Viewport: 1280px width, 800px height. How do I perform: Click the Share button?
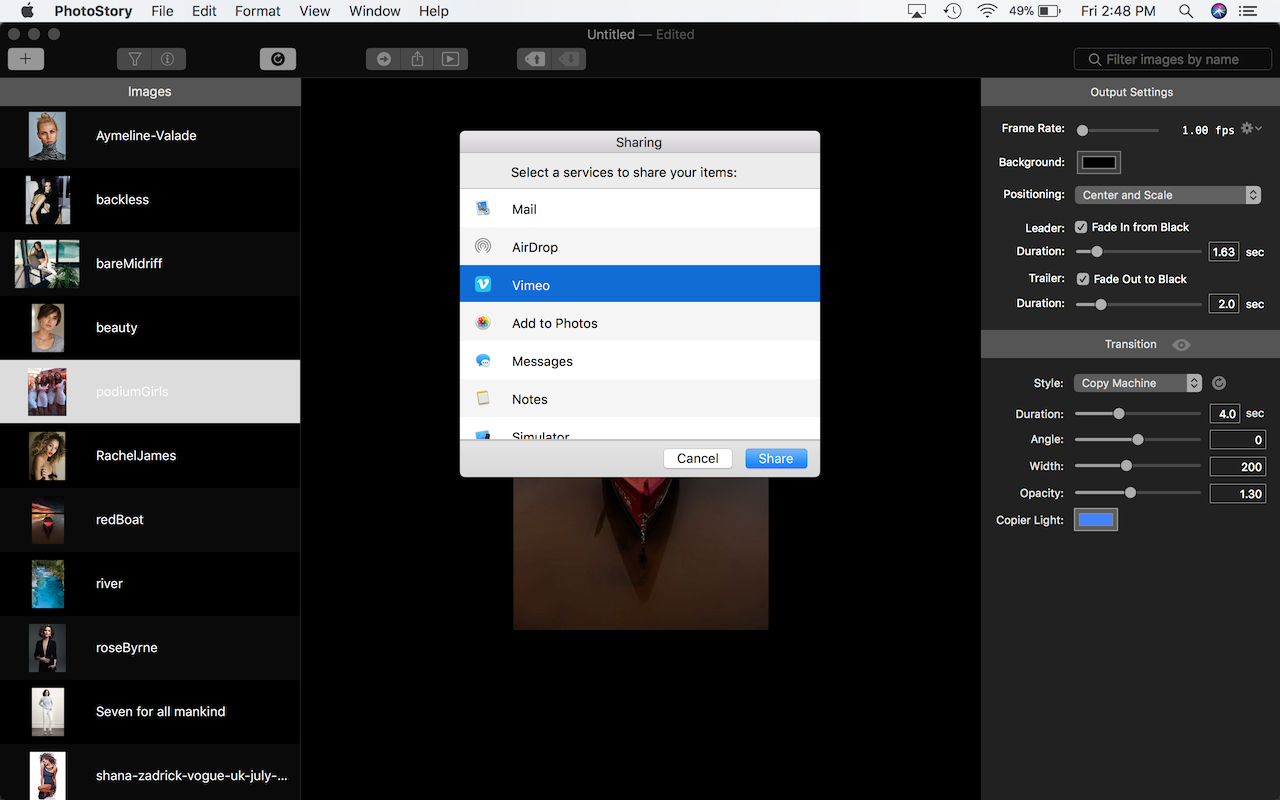pyautogui.click(x=776, y=458)
